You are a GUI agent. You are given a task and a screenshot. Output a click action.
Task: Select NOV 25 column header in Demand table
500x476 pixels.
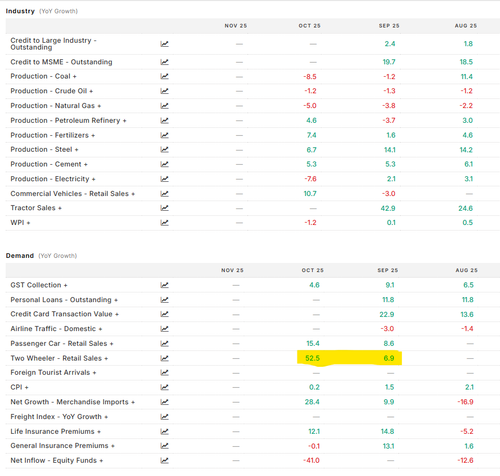[x=232, y=270]
